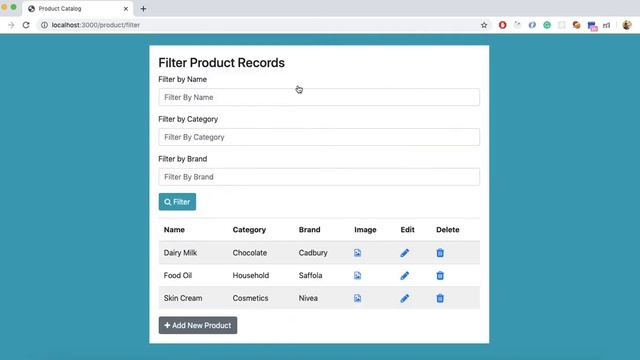Select the Household category cell

(251, 276)
